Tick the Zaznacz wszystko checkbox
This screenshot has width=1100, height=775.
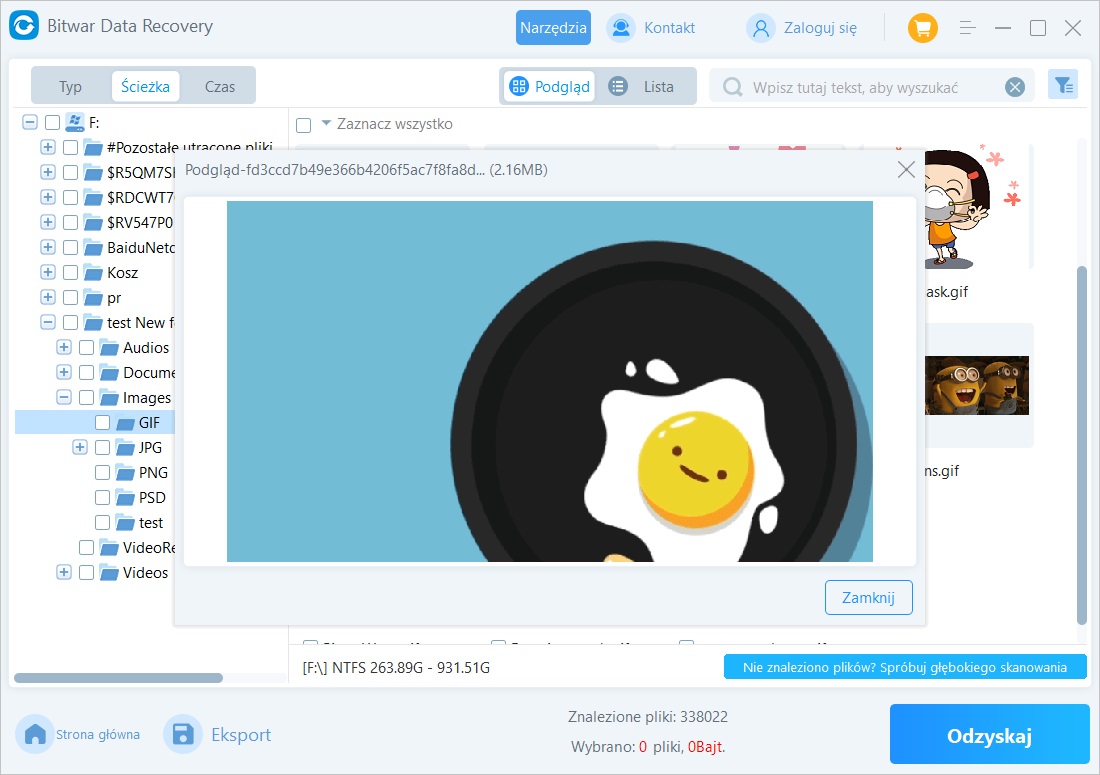click(304, 125)
